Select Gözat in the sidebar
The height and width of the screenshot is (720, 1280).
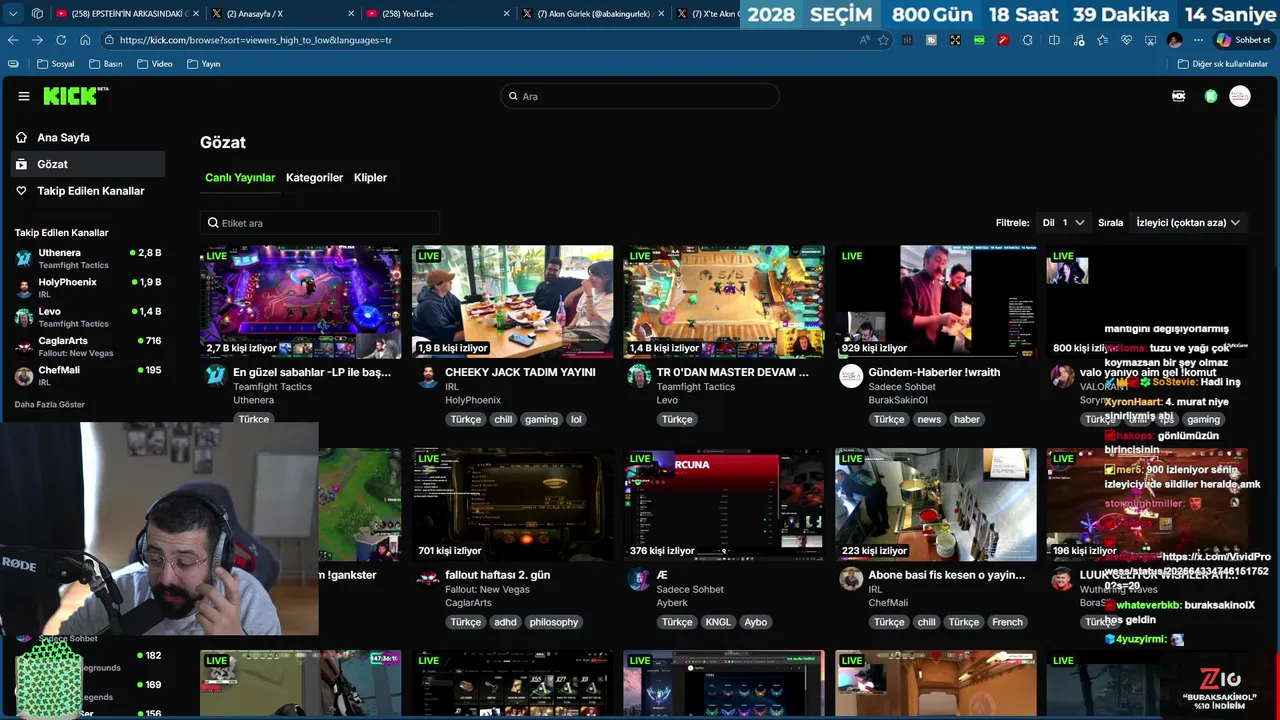tap(88, 164)
